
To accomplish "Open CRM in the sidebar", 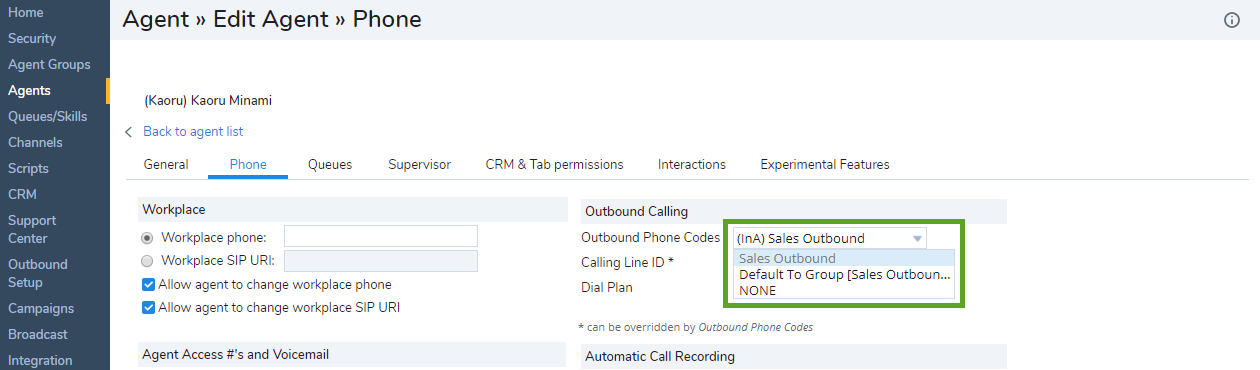I will (x=22, y=194).
